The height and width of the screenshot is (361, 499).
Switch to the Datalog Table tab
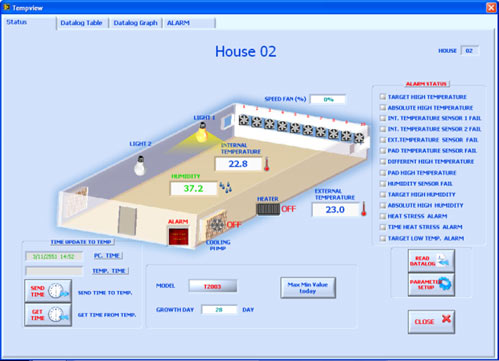tap(82, 23)
